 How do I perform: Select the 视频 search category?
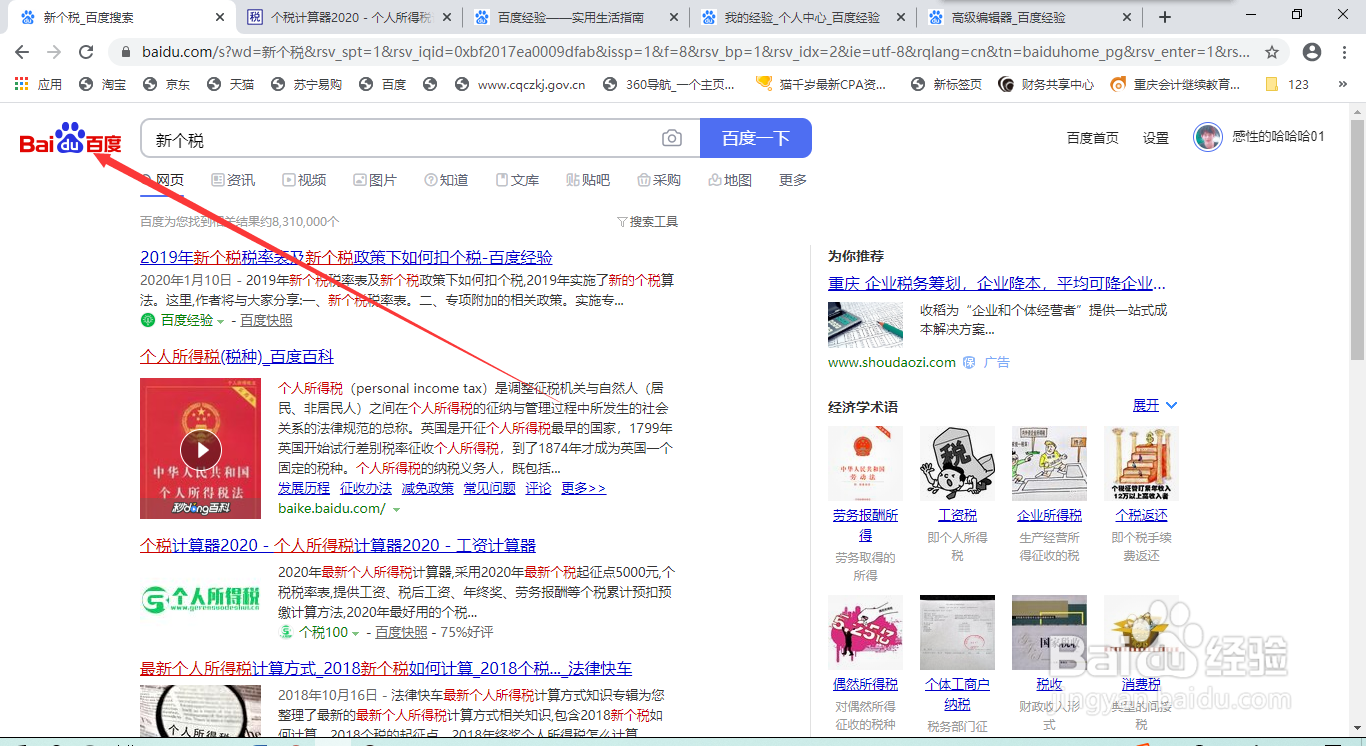pyautogui.click(x=304, y=180)
